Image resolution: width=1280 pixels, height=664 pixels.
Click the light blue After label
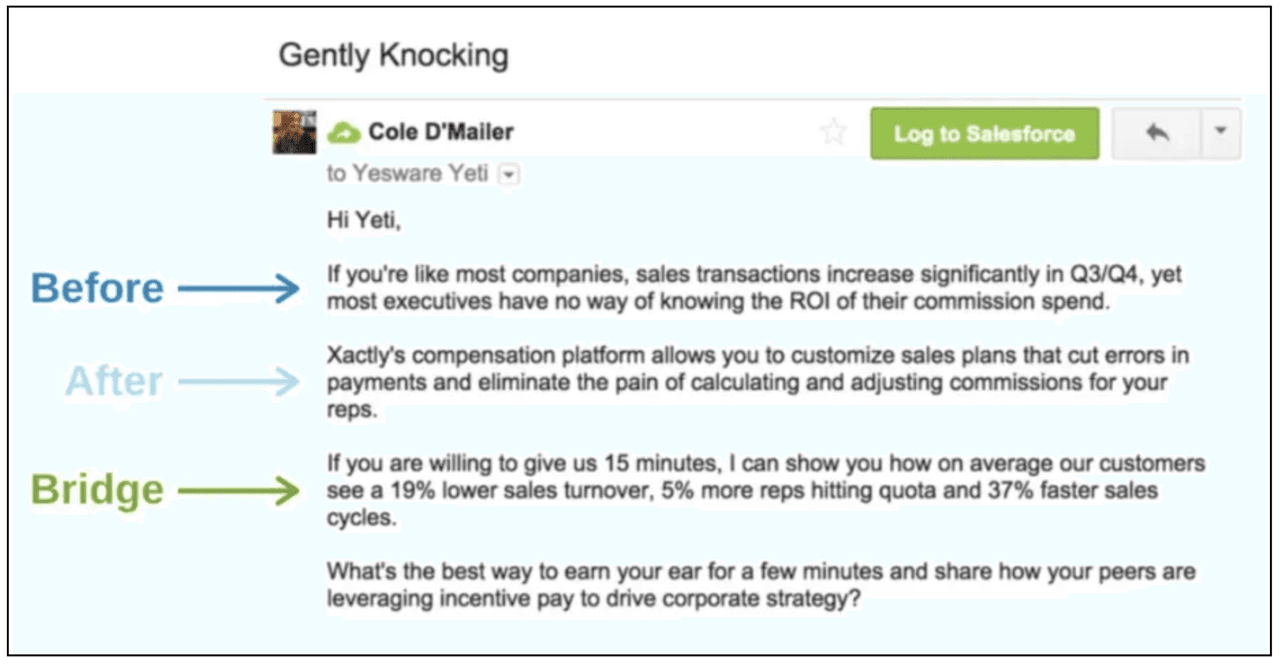tap(114, 381)
